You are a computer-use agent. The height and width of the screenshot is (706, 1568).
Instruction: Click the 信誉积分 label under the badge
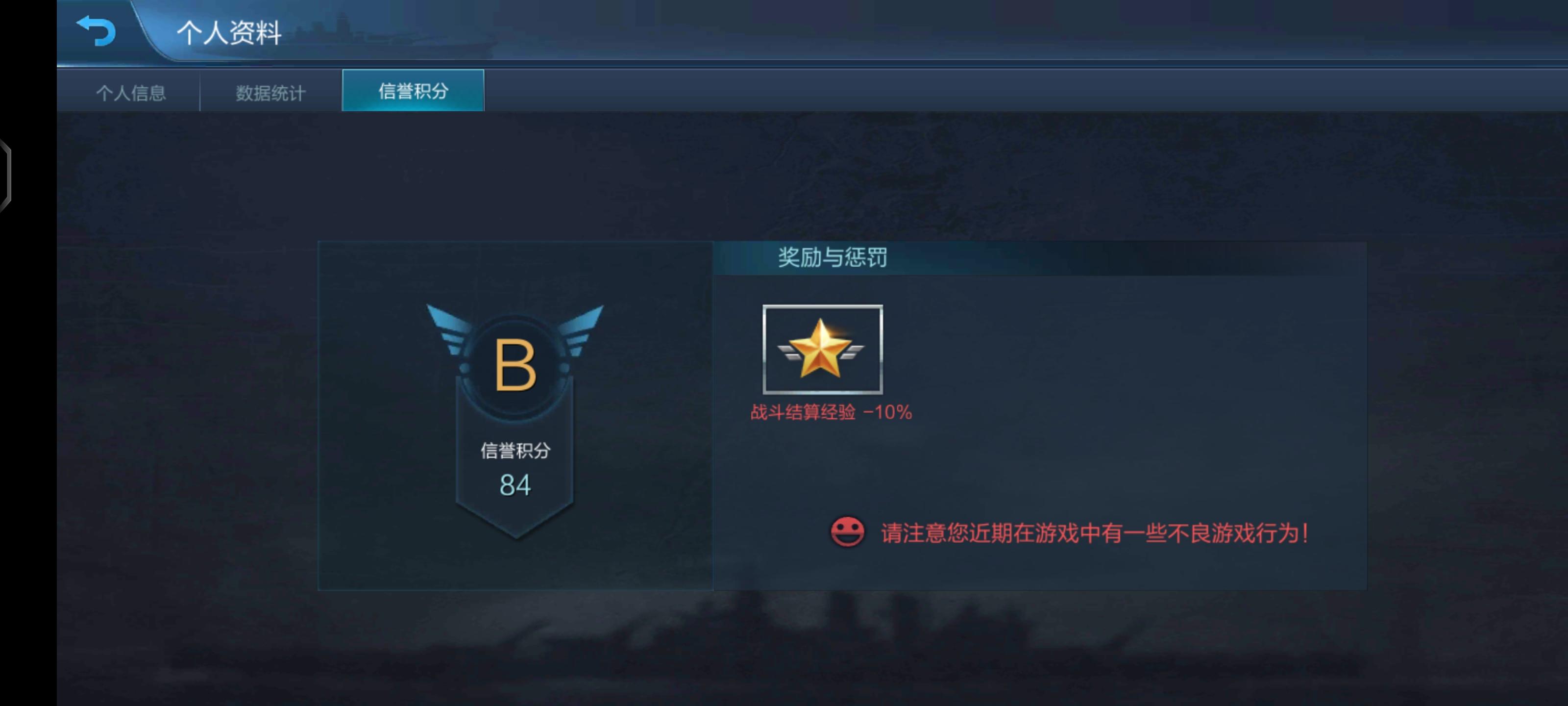click(515, 451)
